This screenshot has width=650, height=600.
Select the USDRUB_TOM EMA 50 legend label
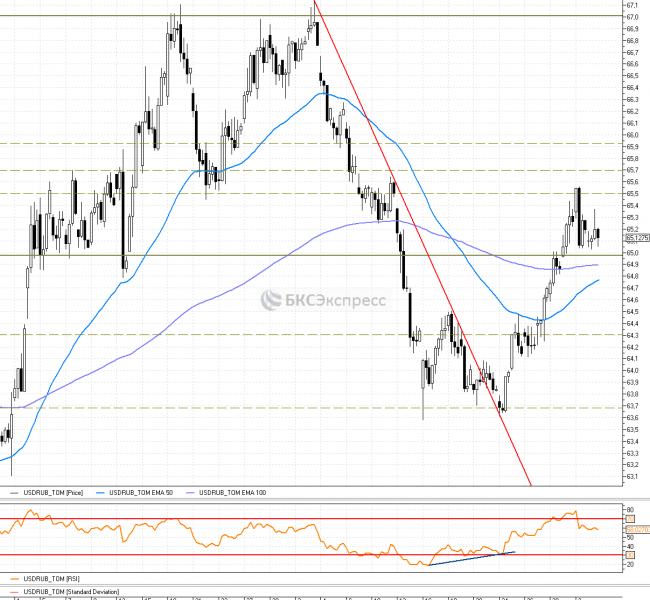pos(139,493)
